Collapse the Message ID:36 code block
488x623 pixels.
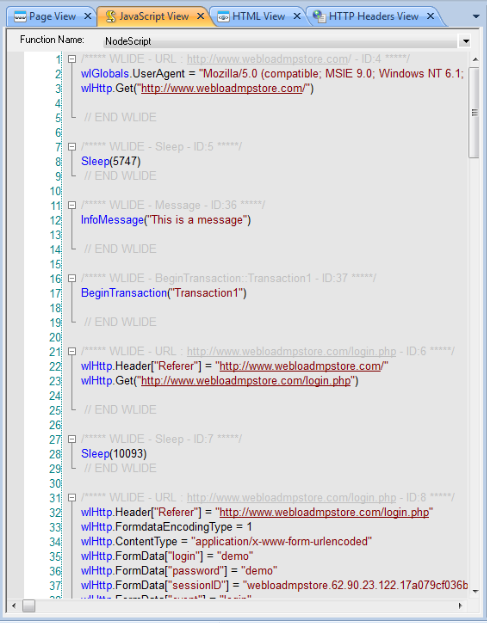pos(72,205)
